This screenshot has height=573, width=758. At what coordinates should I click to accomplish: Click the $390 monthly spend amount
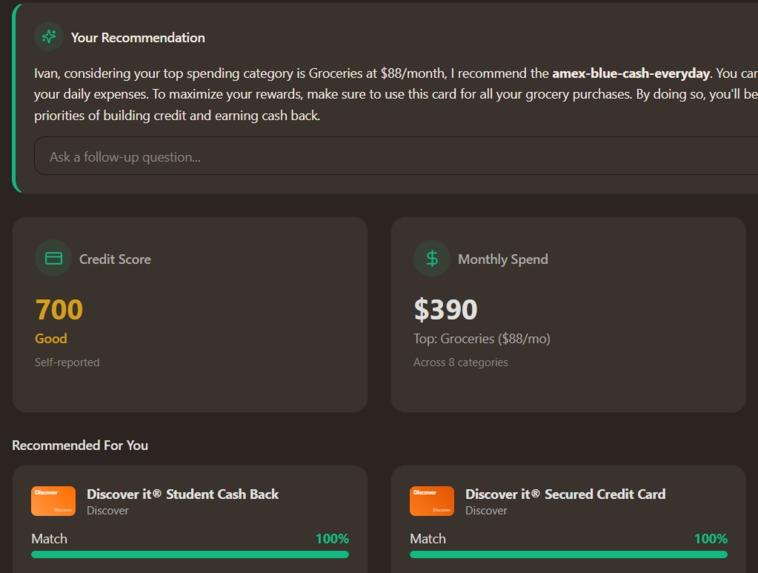[x=445, y=309]
